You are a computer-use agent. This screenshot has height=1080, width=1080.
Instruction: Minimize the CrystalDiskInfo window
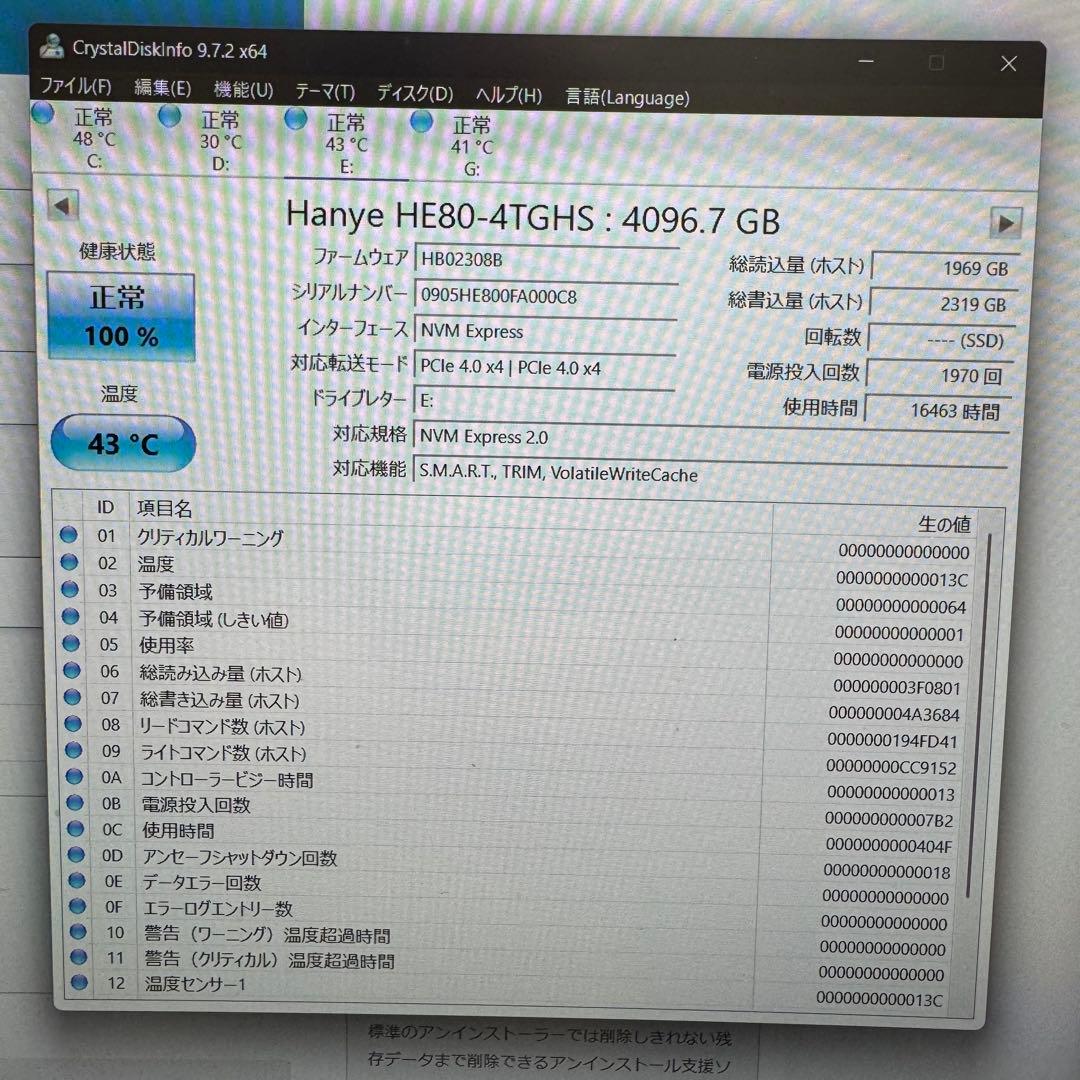(x=866, y=61)
